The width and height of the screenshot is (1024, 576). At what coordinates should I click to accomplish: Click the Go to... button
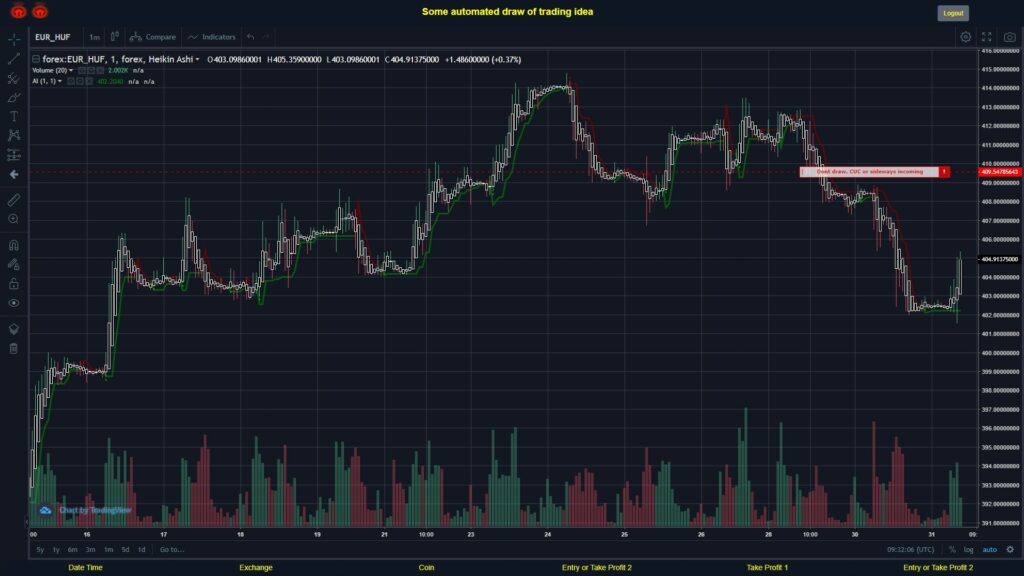(172, 550)
